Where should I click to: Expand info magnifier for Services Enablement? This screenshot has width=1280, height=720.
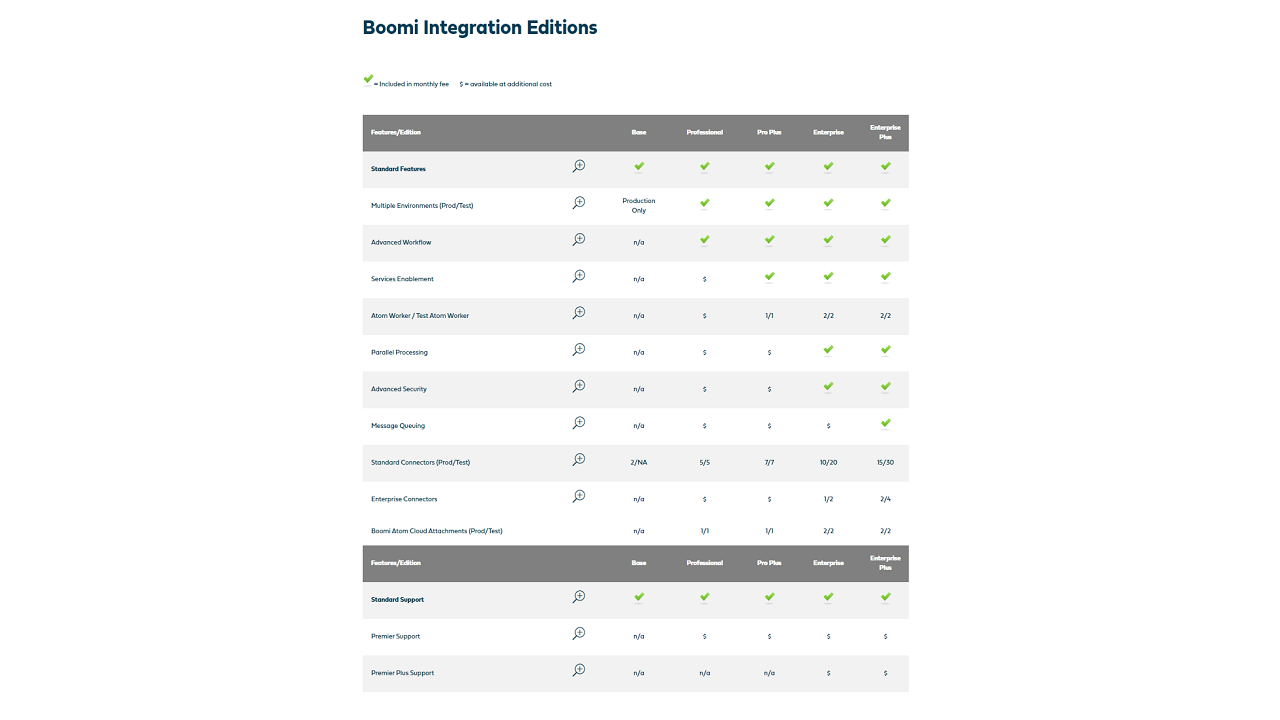(x=579, y=276)
